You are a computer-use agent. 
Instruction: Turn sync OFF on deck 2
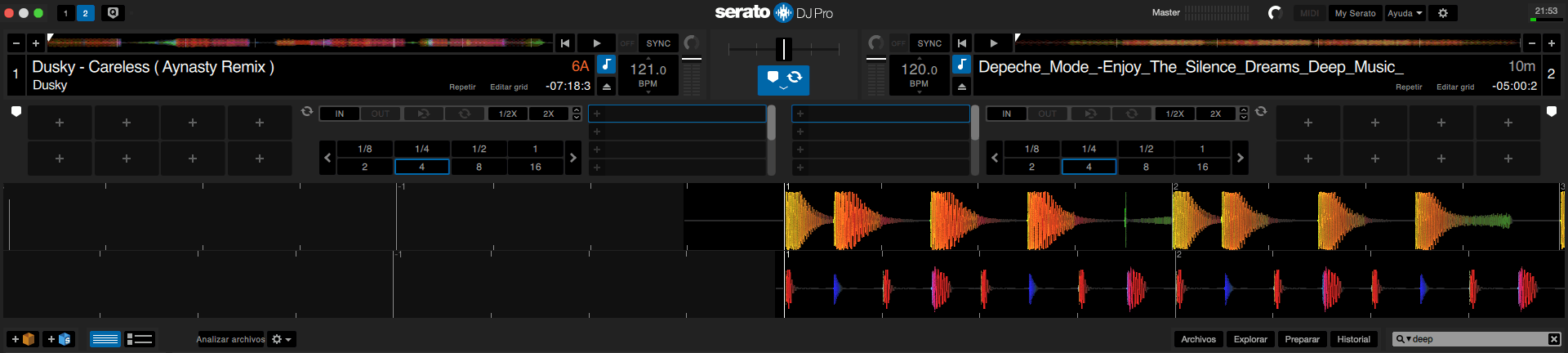click(x=898, y=43)
